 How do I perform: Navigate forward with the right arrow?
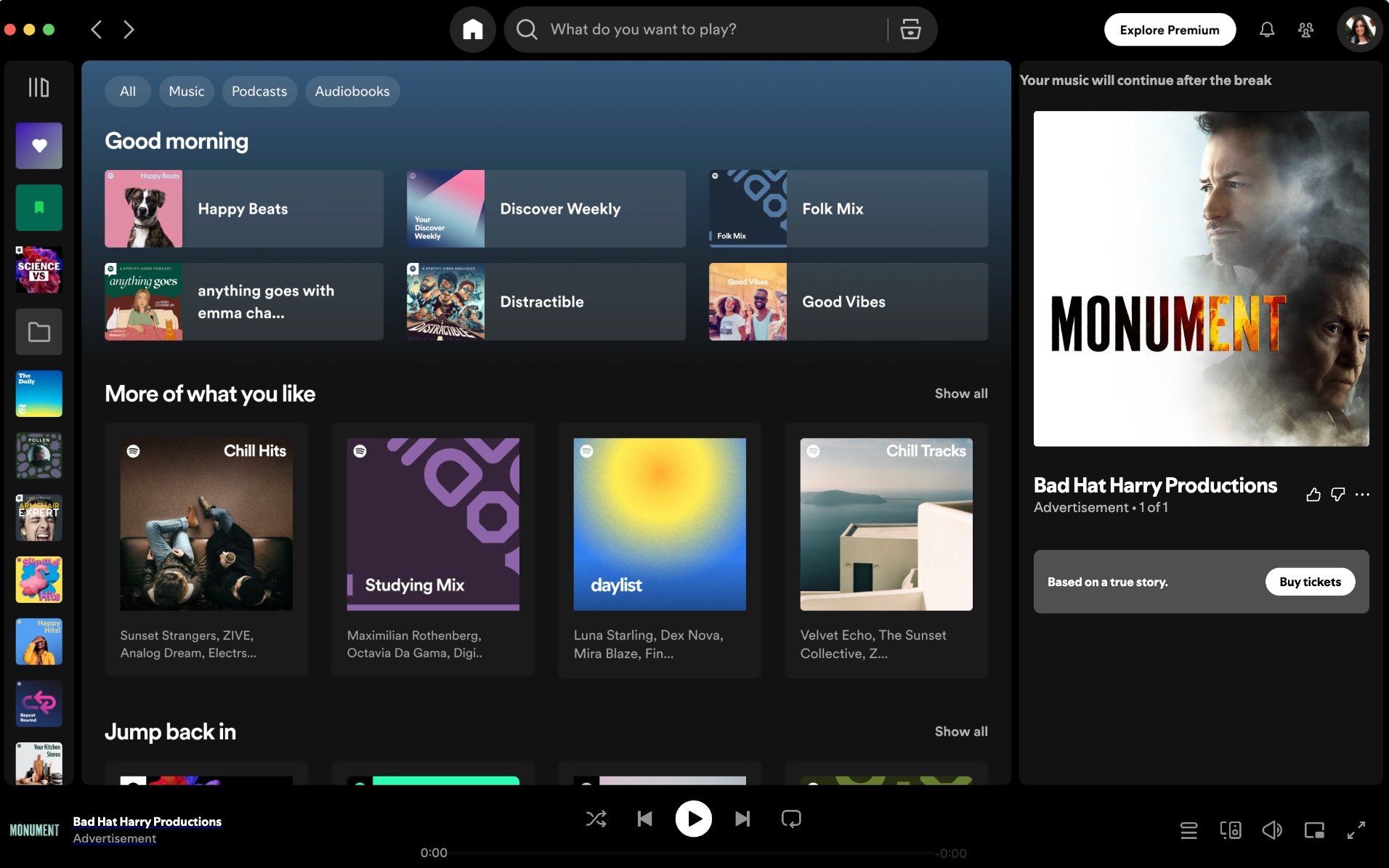pos(129,30)
